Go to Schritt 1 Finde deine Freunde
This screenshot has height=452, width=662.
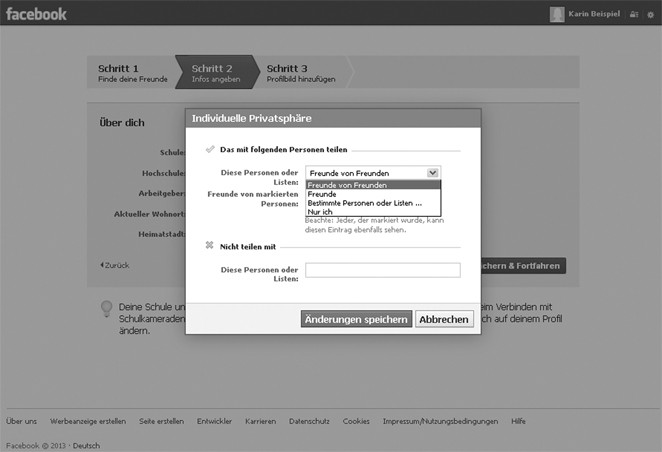pyautogui.click(x=131, y=73)
